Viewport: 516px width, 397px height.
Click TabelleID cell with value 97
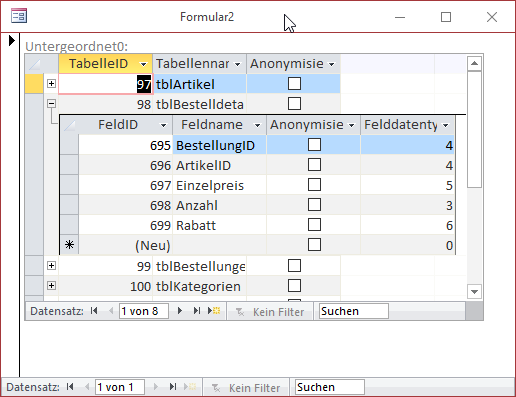[x=105, y=84]
